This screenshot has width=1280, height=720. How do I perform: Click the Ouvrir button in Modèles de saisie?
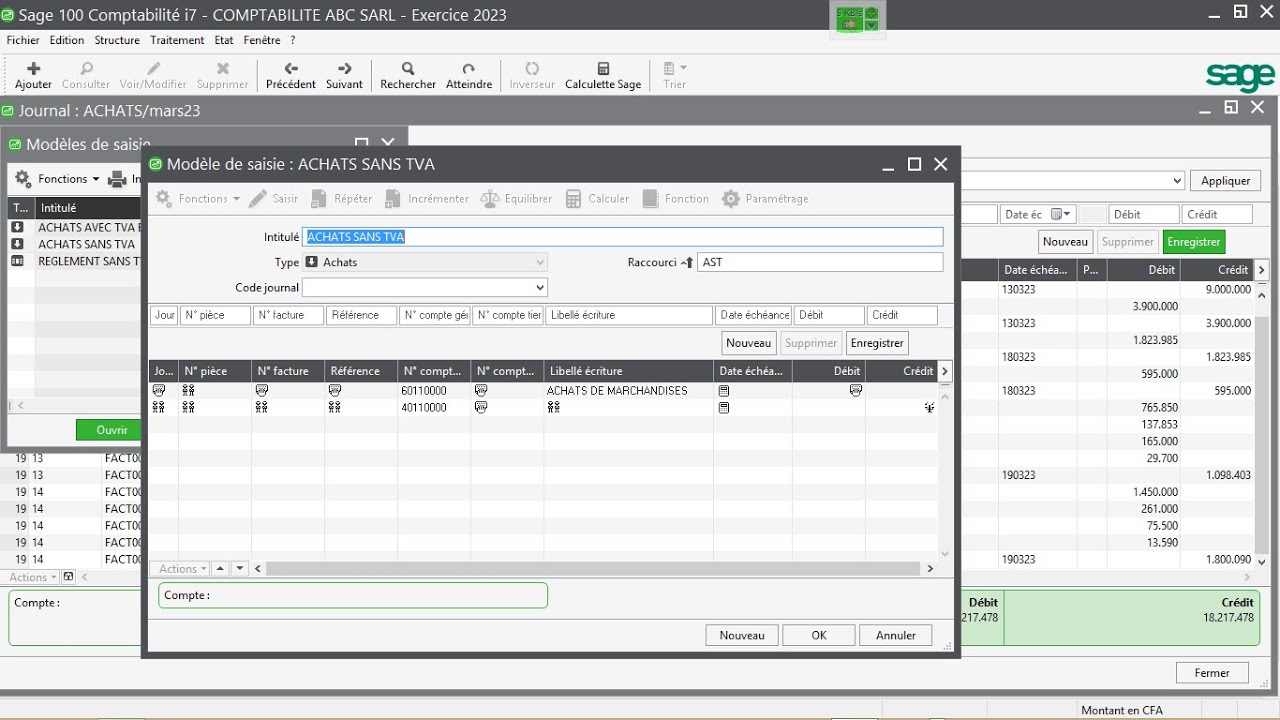112,430
